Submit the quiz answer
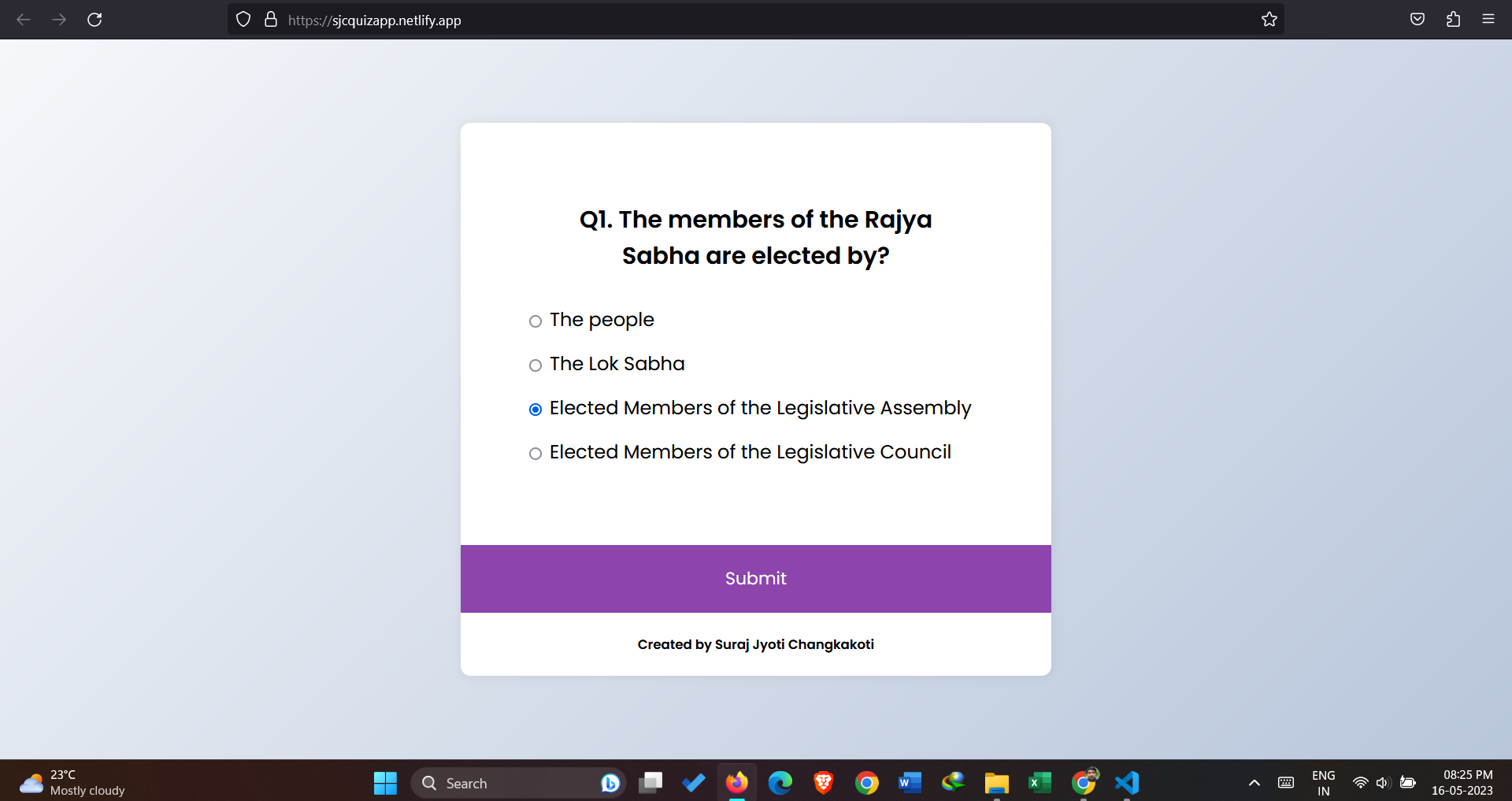This screenshot has height=801, width=1512. click(x=755, y=579)
